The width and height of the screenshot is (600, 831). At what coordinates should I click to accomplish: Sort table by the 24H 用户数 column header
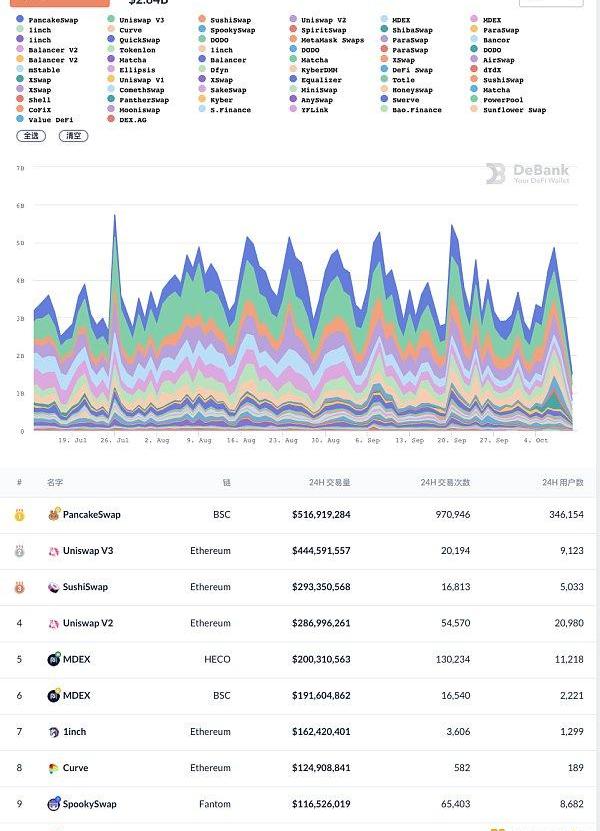click(x=562, y=483)
